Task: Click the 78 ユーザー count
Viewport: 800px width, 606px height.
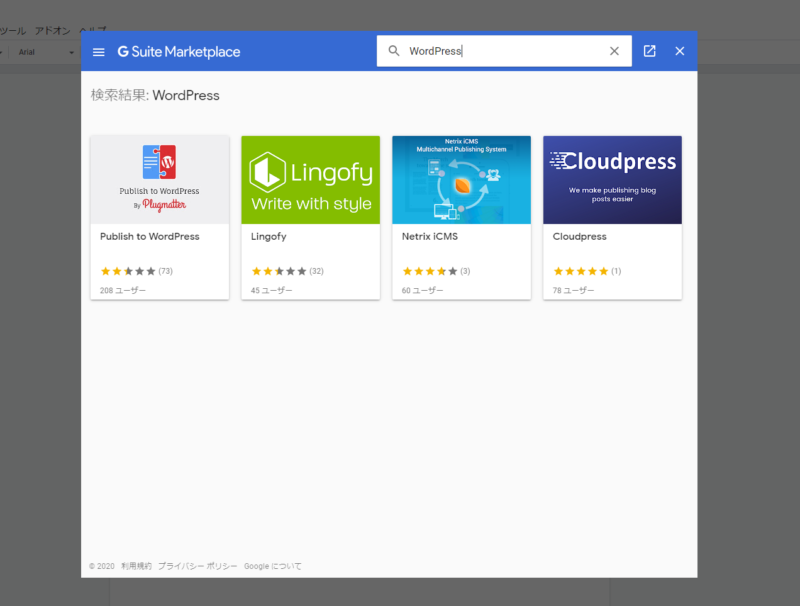Action: click(x=573, y=290)
